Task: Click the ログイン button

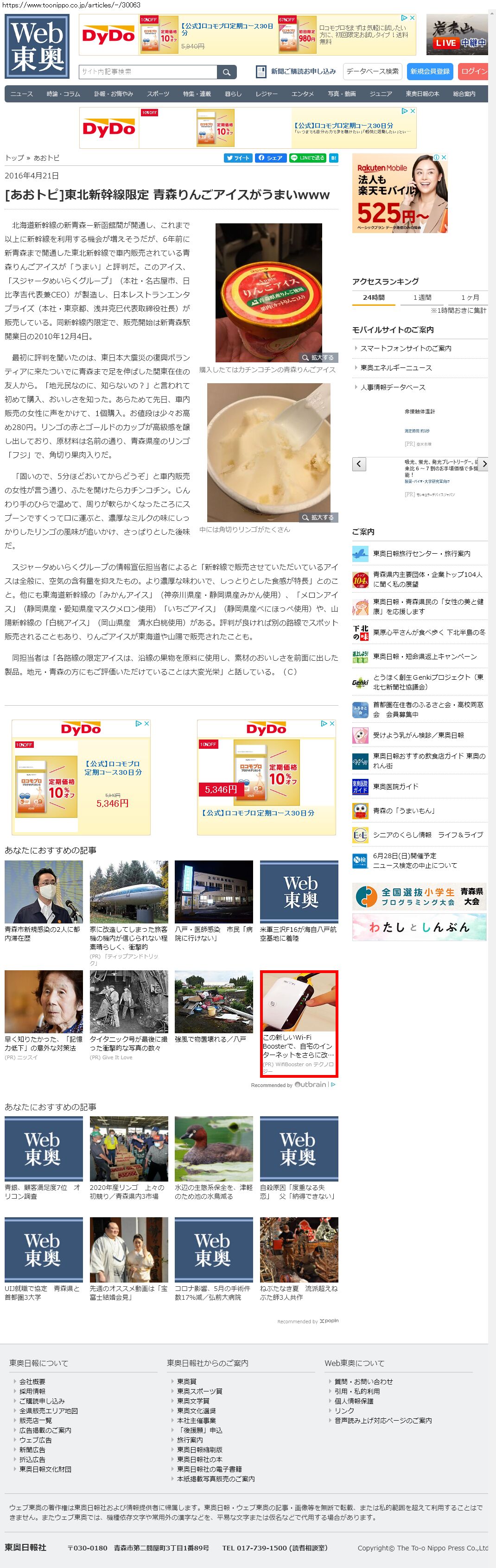Action: pyautogui.click(x=473, y=72)
